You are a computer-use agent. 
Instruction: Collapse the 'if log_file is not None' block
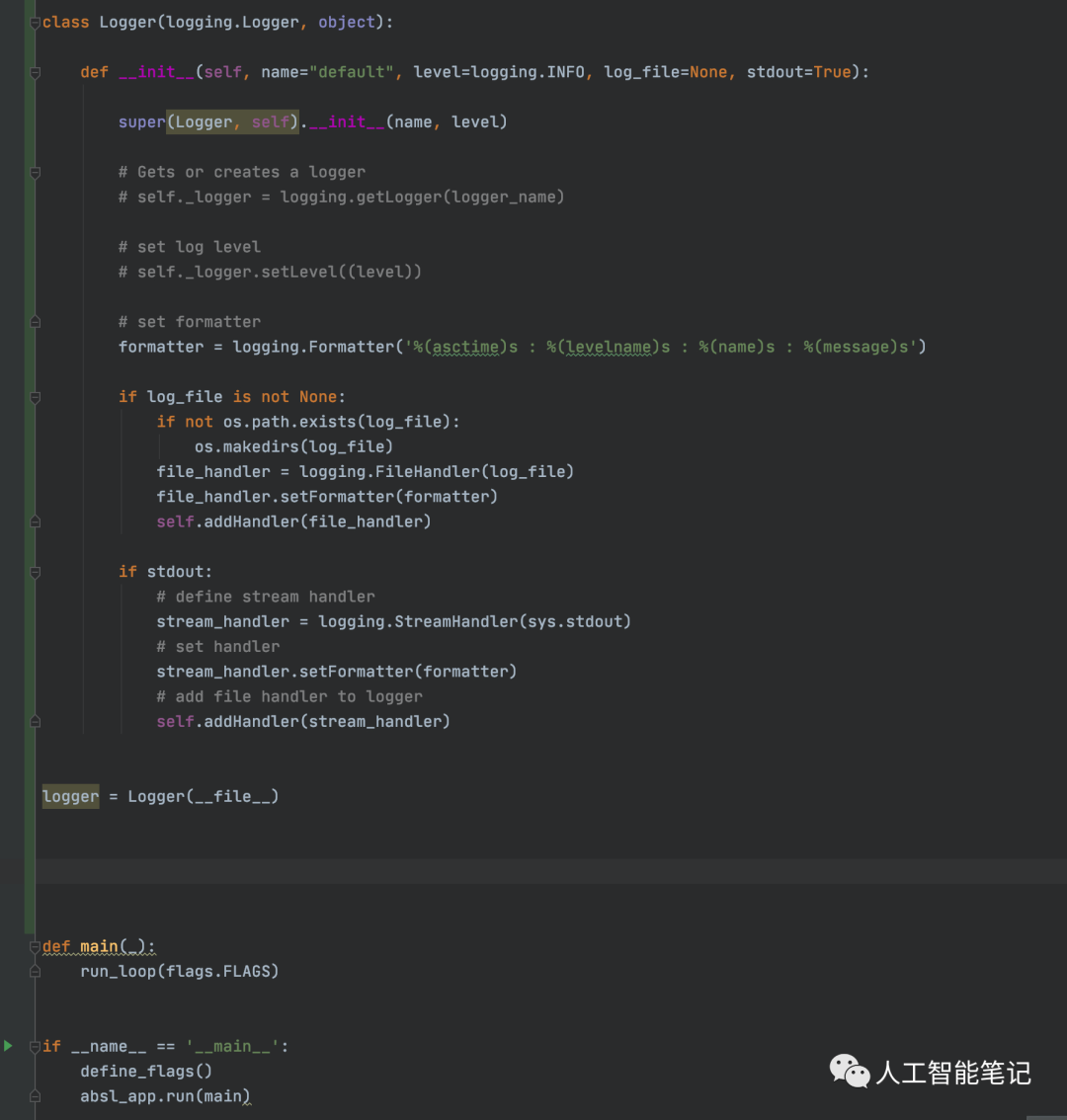pos(35,397)
